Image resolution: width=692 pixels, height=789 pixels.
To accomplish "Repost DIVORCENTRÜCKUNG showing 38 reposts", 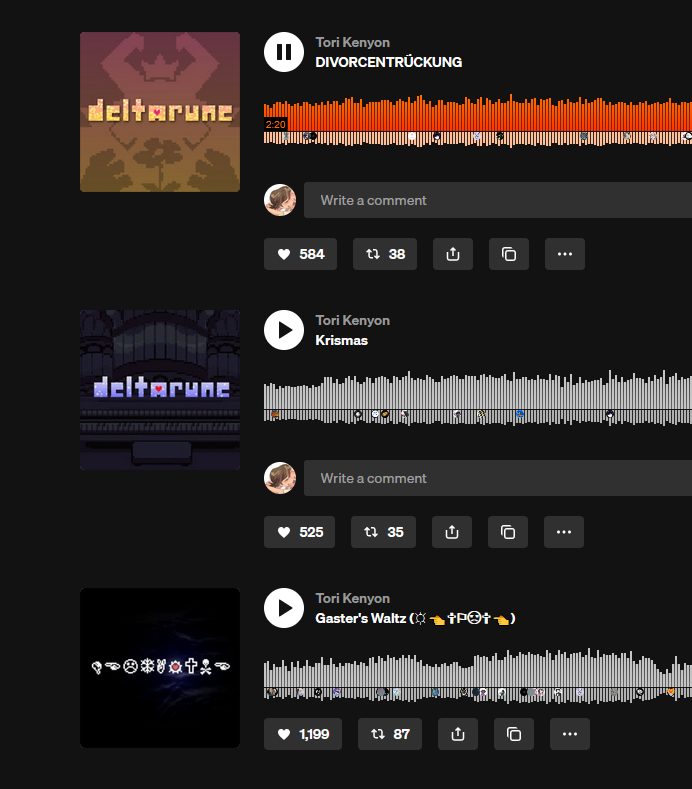I will click(x=385, y=254).
